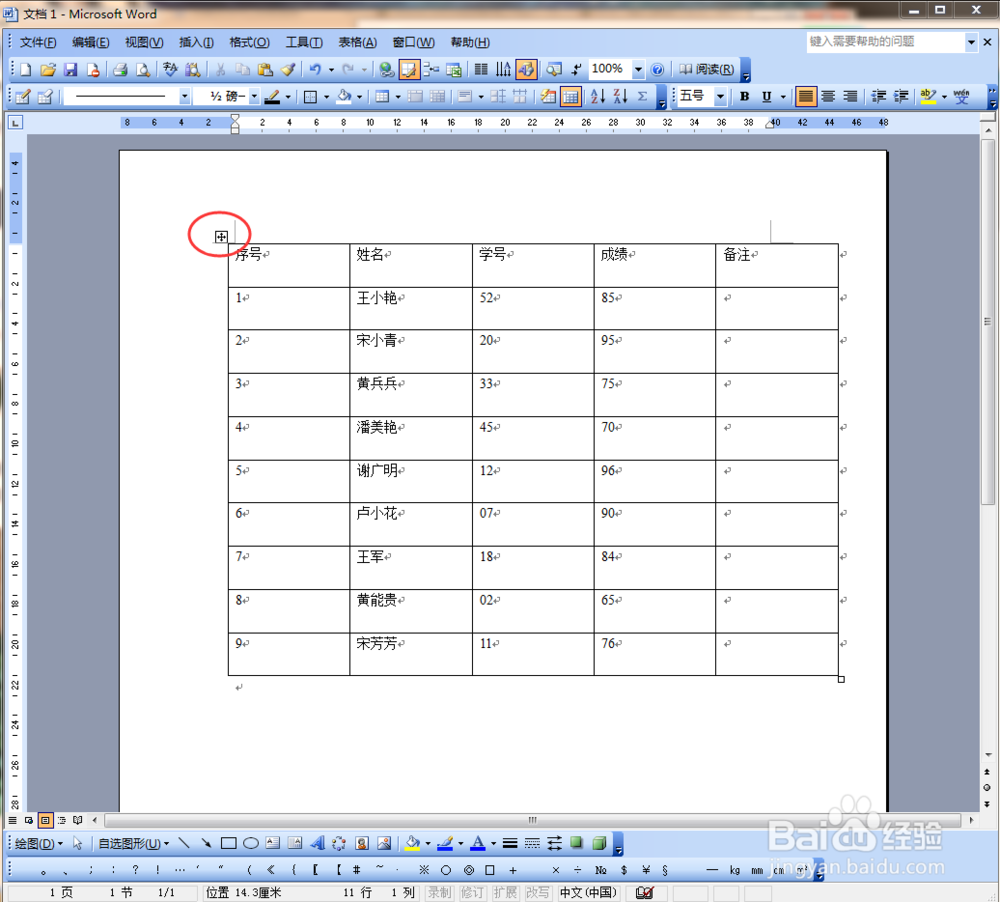
Task: Click Sort Descending on the tables toolbar
Action: [621, 96]
